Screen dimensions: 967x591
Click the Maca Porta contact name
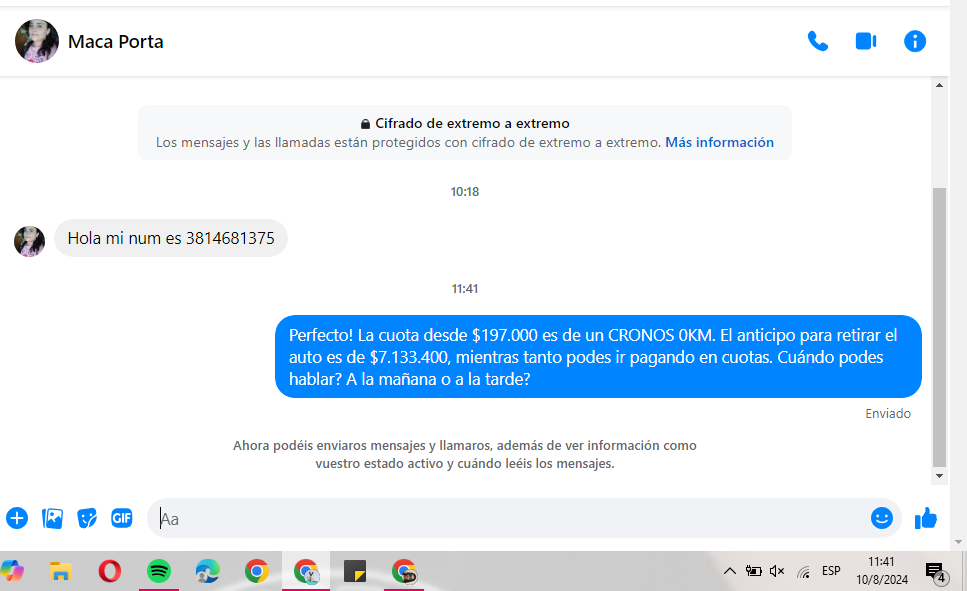115,41
